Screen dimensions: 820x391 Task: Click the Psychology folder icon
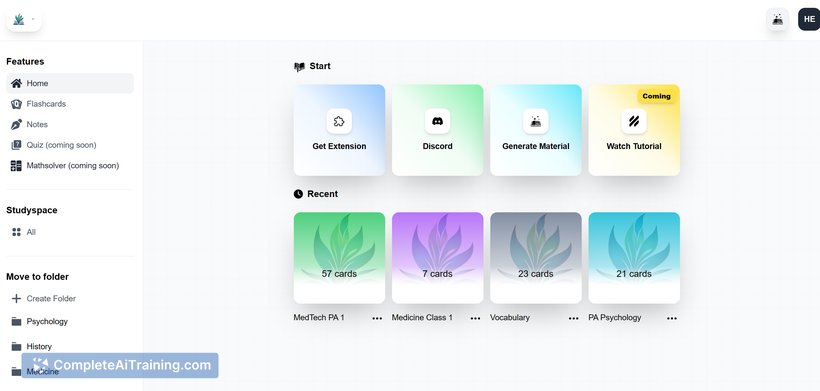pos(16,321)
